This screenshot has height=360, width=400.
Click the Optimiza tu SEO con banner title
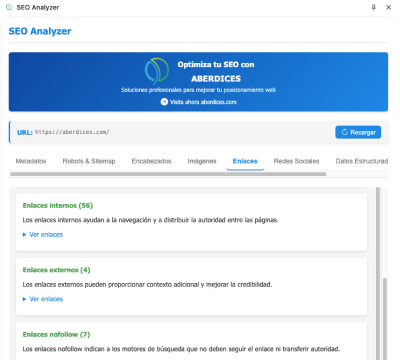coord(216,64)
